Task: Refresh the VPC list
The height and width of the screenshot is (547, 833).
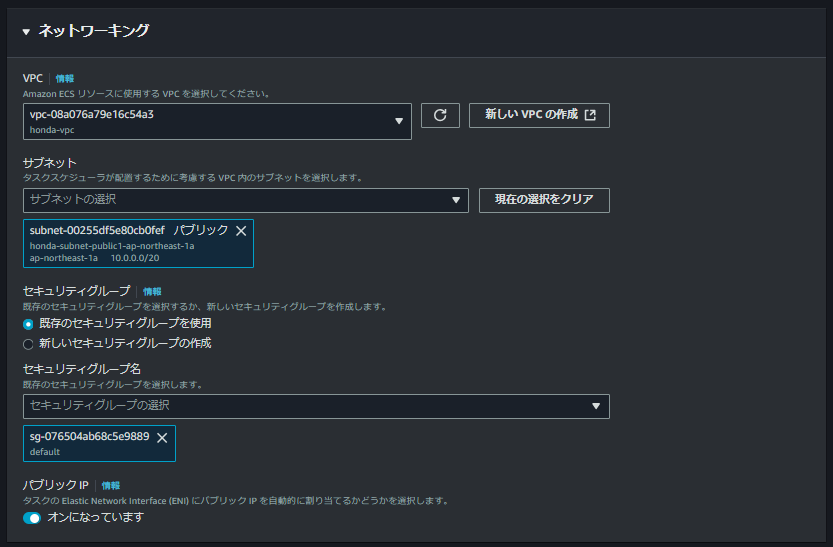Action: tap(440, 115)
